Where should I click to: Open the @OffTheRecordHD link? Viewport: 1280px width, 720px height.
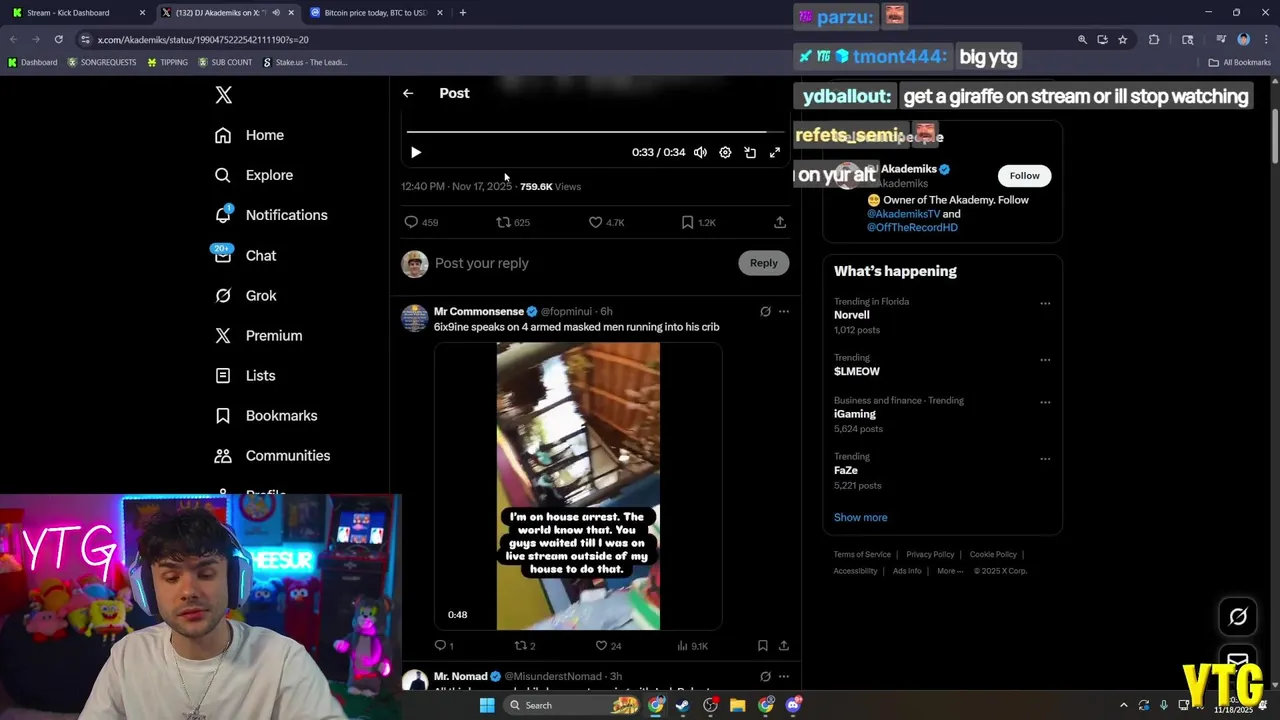(x=912, y=227)
